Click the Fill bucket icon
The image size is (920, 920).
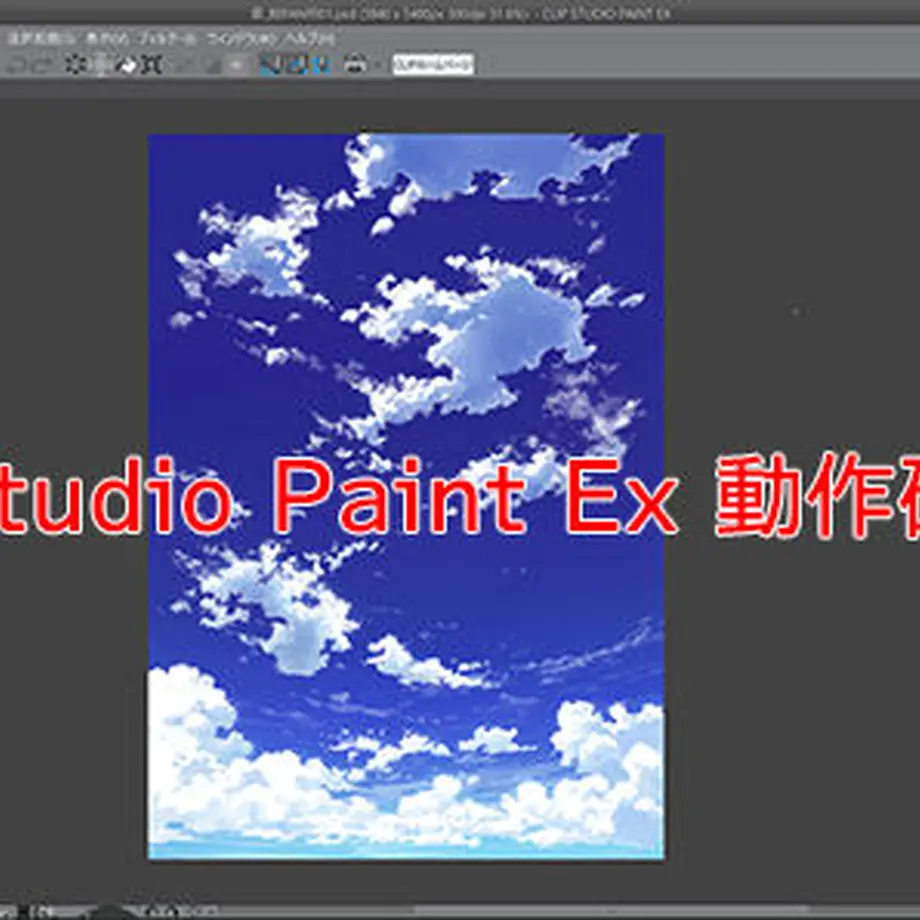click(x=126, y=65)
